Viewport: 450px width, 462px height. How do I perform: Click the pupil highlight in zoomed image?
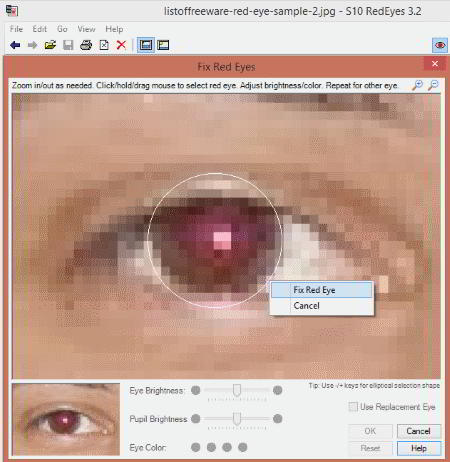point(222,240)
